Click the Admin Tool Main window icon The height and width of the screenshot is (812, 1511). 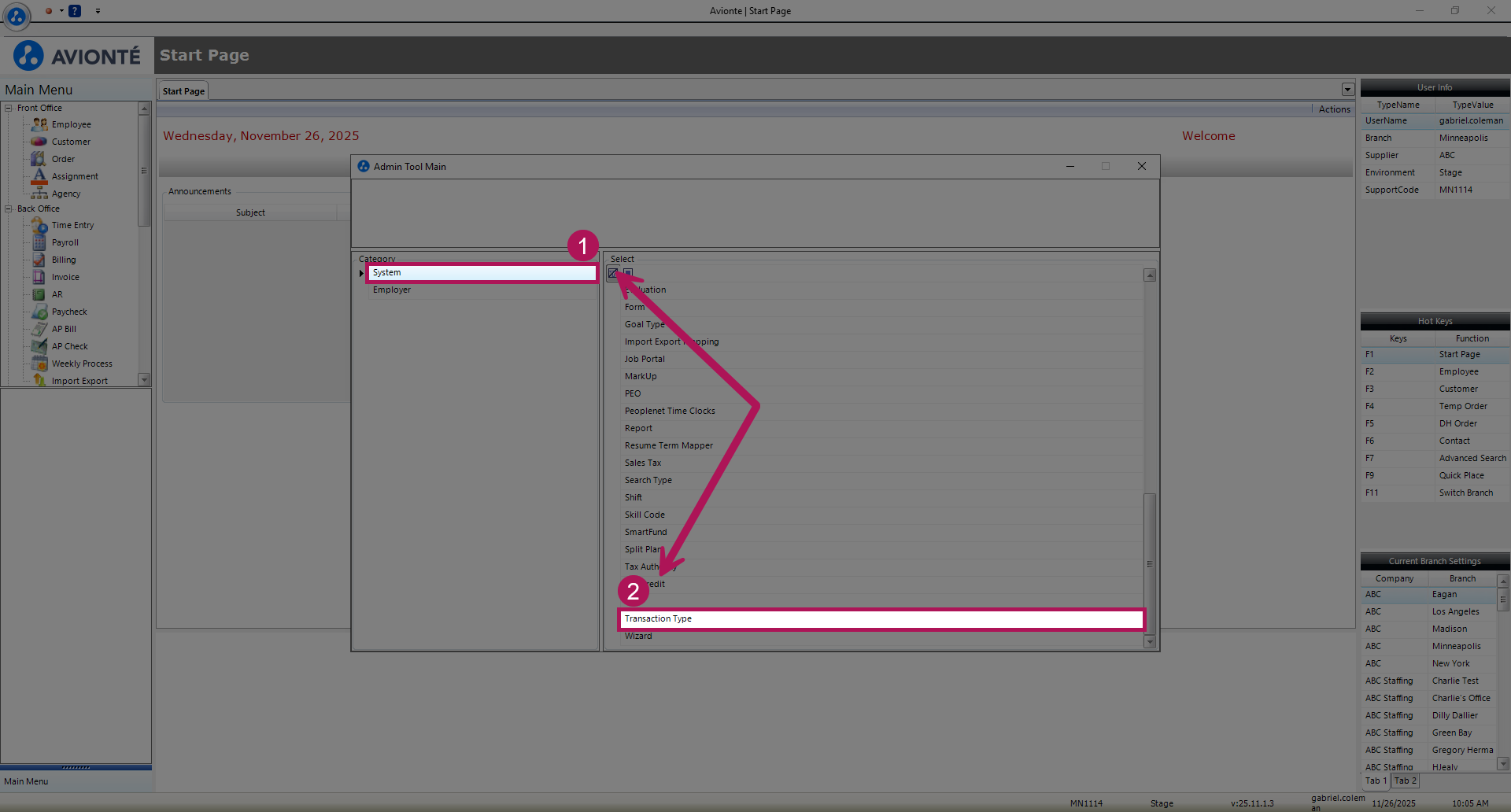pos(363,166)
